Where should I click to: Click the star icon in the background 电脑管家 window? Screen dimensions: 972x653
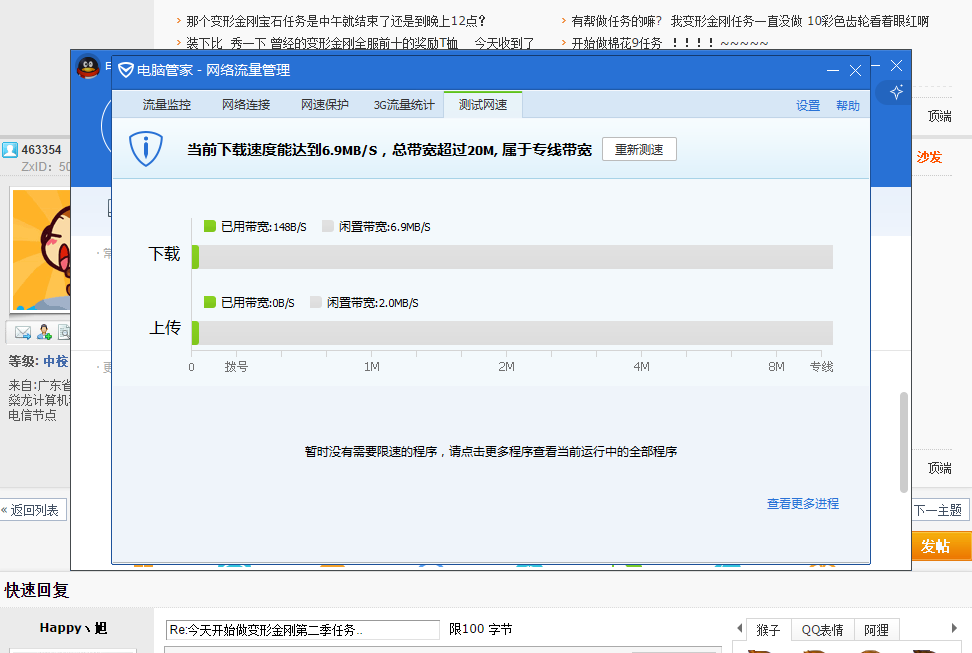coord(896,92)
